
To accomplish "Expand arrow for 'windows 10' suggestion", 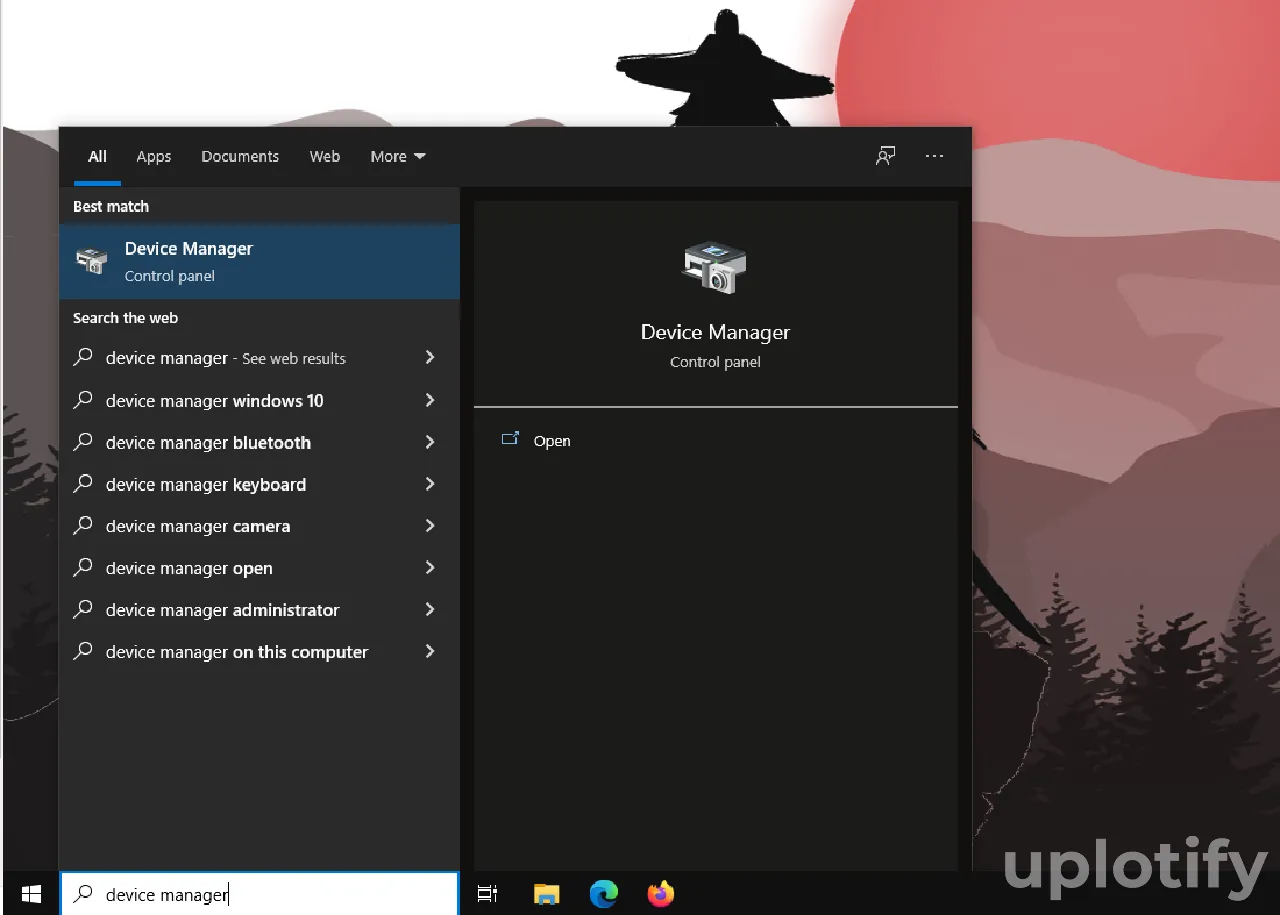I will click(430, 400).
